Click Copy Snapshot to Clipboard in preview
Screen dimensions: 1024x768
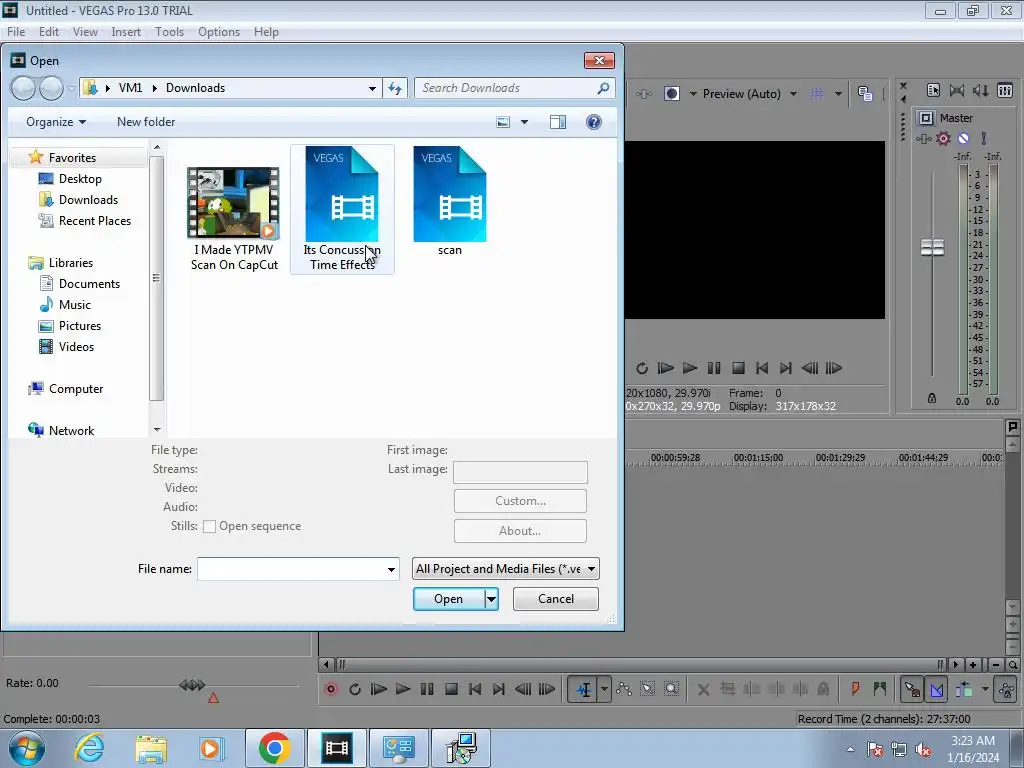pos(865,93)
